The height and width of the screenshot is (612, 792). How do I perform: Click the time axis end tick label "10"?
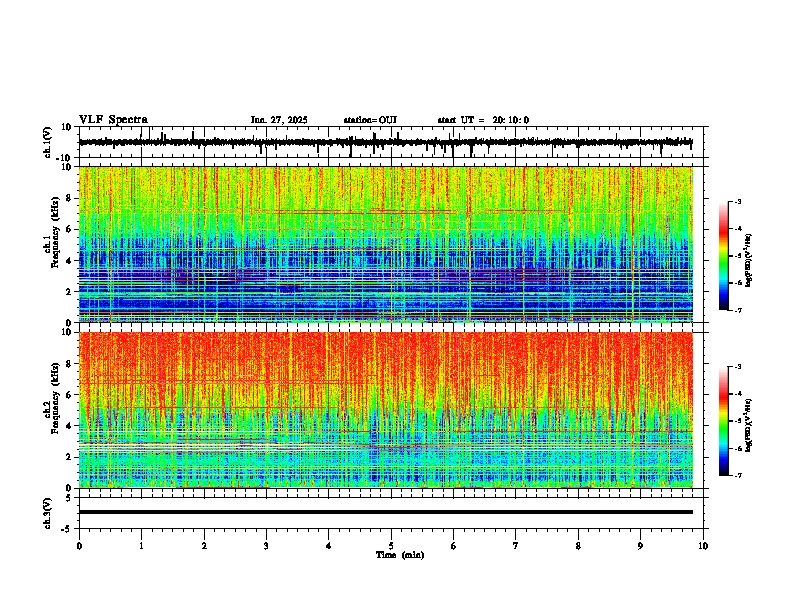(703, 546)
